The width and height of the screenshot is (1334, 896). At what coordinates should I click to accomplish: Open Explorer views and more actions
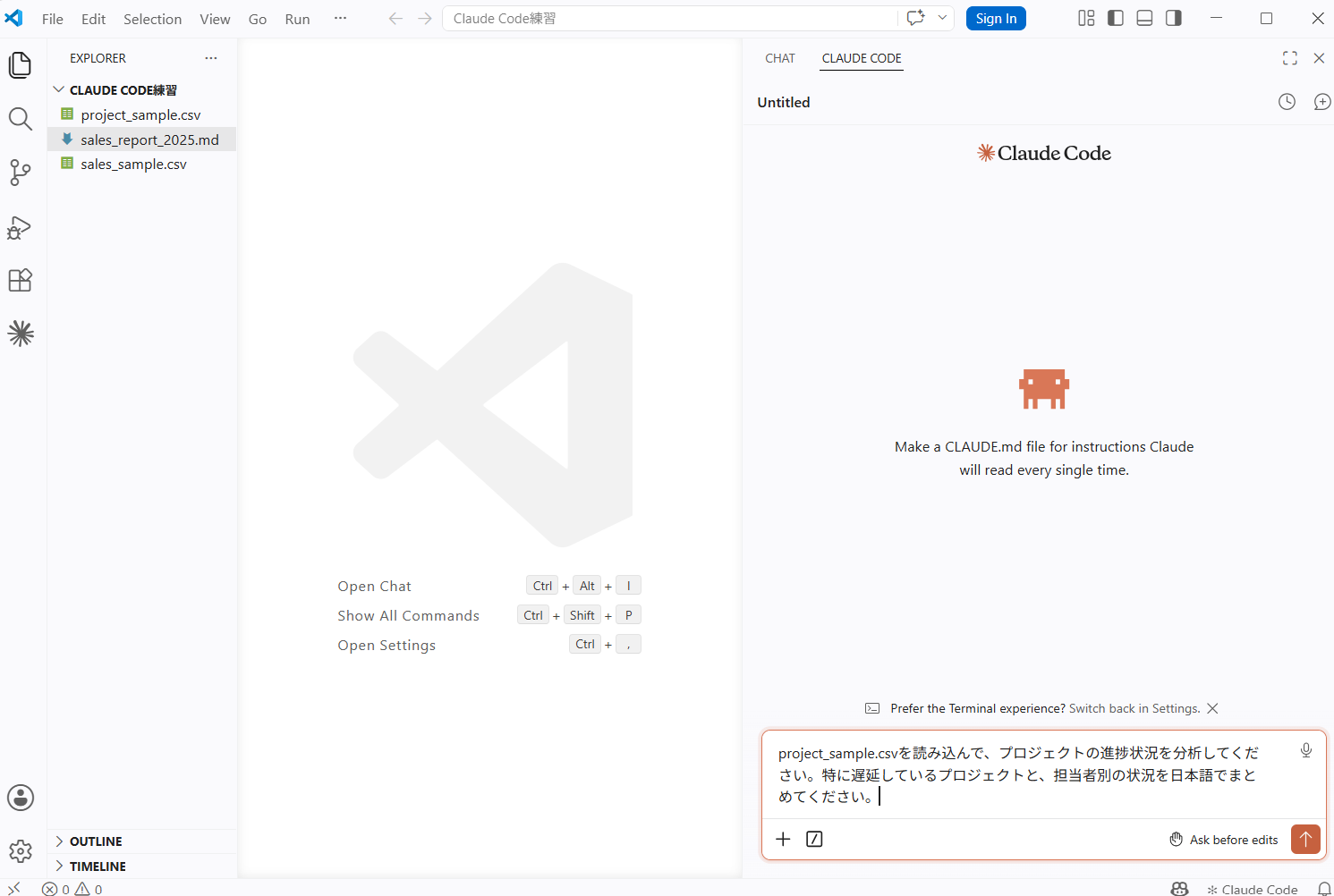tap(211, 58)
